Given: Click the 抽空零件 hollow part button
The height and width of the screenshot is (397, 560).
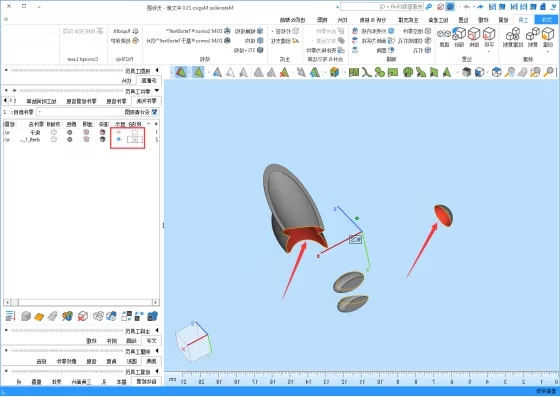Looking at the screenshot, I should [x=417, y=31].
